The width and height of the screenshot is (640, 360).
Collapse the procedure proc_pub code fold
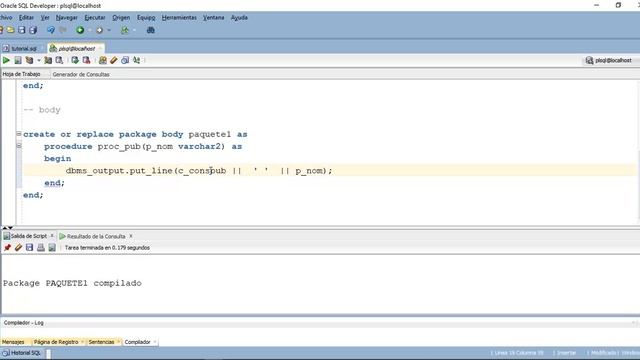click(19, 145)
